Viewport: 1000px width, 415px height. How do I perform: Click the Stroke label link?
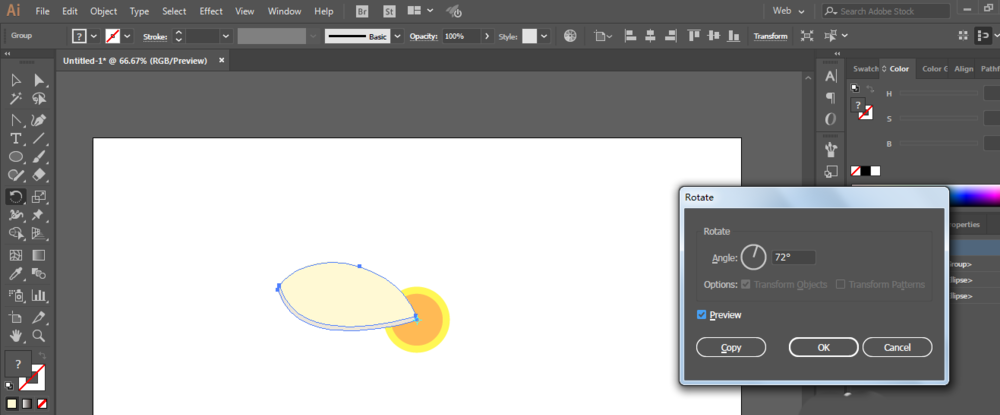pos(155,36)
